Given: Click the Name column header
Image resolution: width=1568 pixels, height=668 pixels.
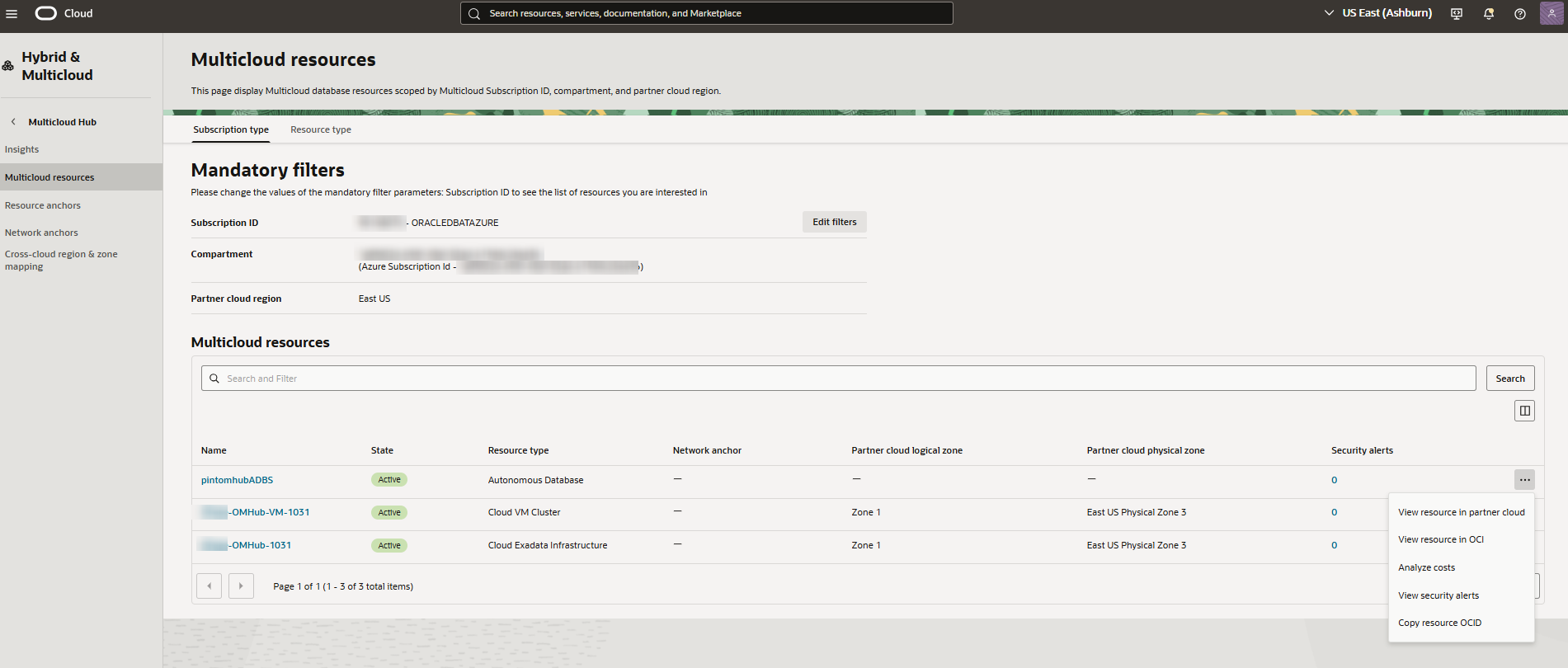Looking at the screenshot, I should pos(214,450).
